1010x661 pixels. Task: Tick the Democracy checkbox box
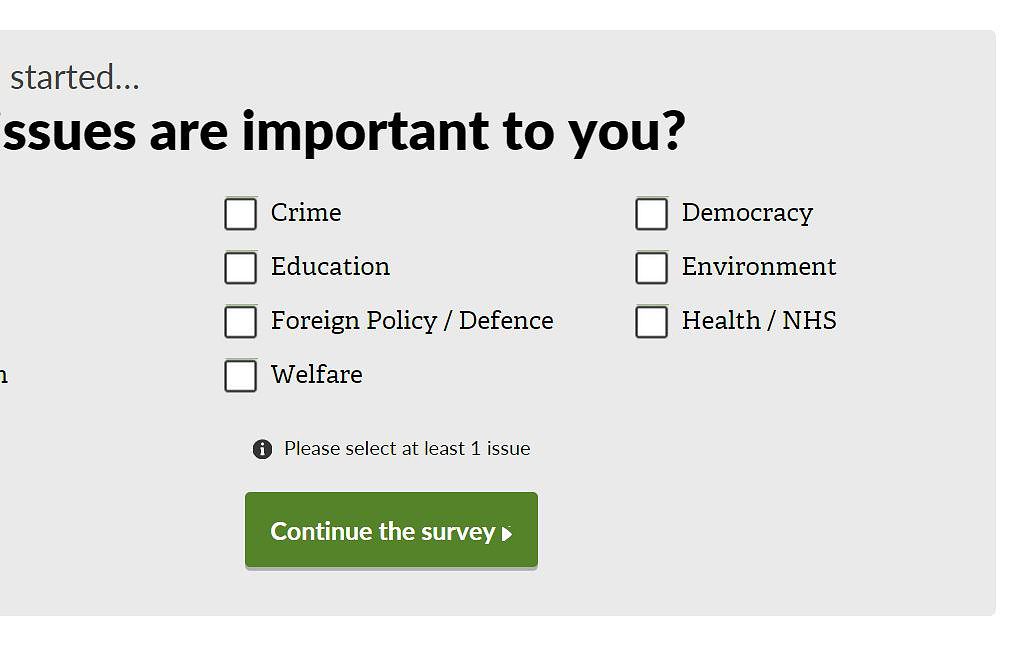[652, 214]
